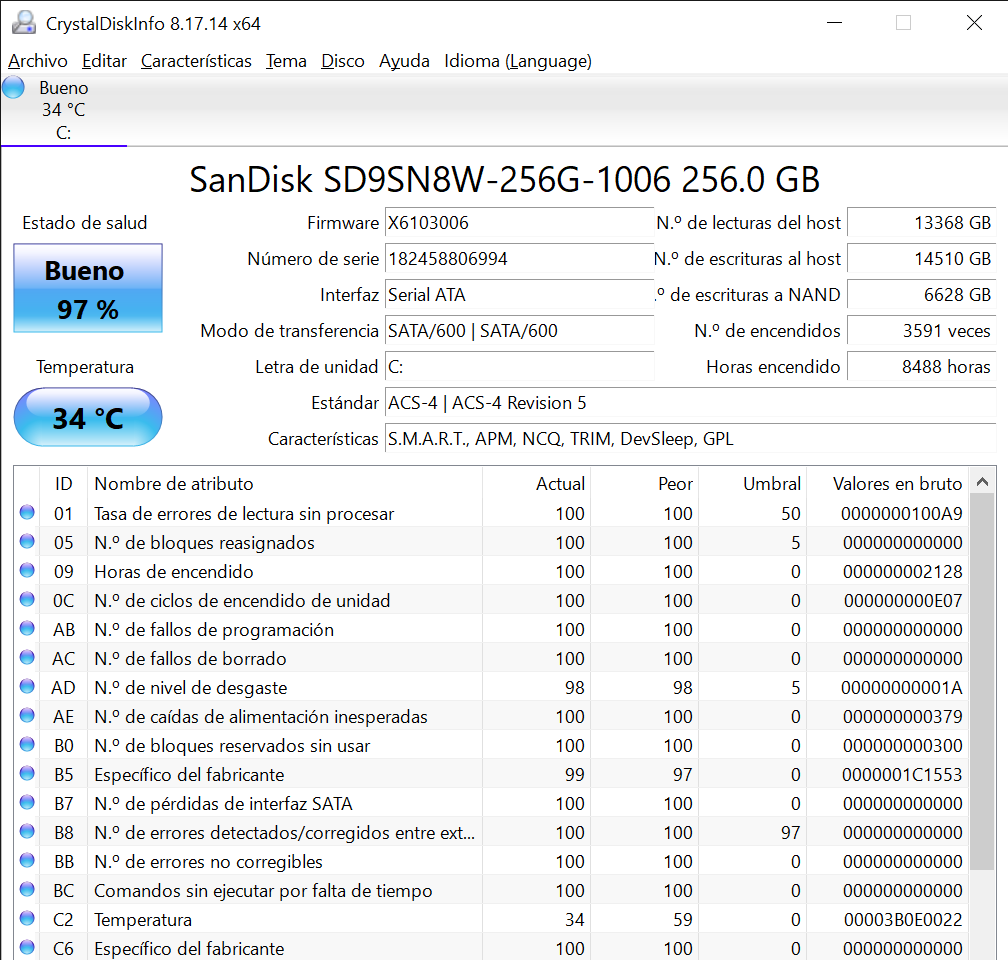Click status orb for attribute 09
The image size is (1008, 960).
tap(27, 570)
